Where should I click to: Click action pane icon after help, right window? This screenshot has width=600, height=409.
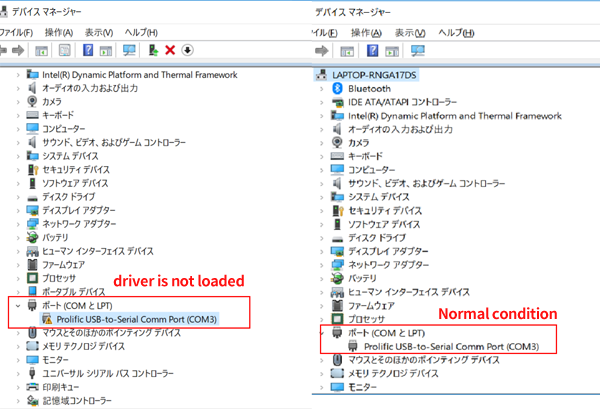[x=392, y=51]
